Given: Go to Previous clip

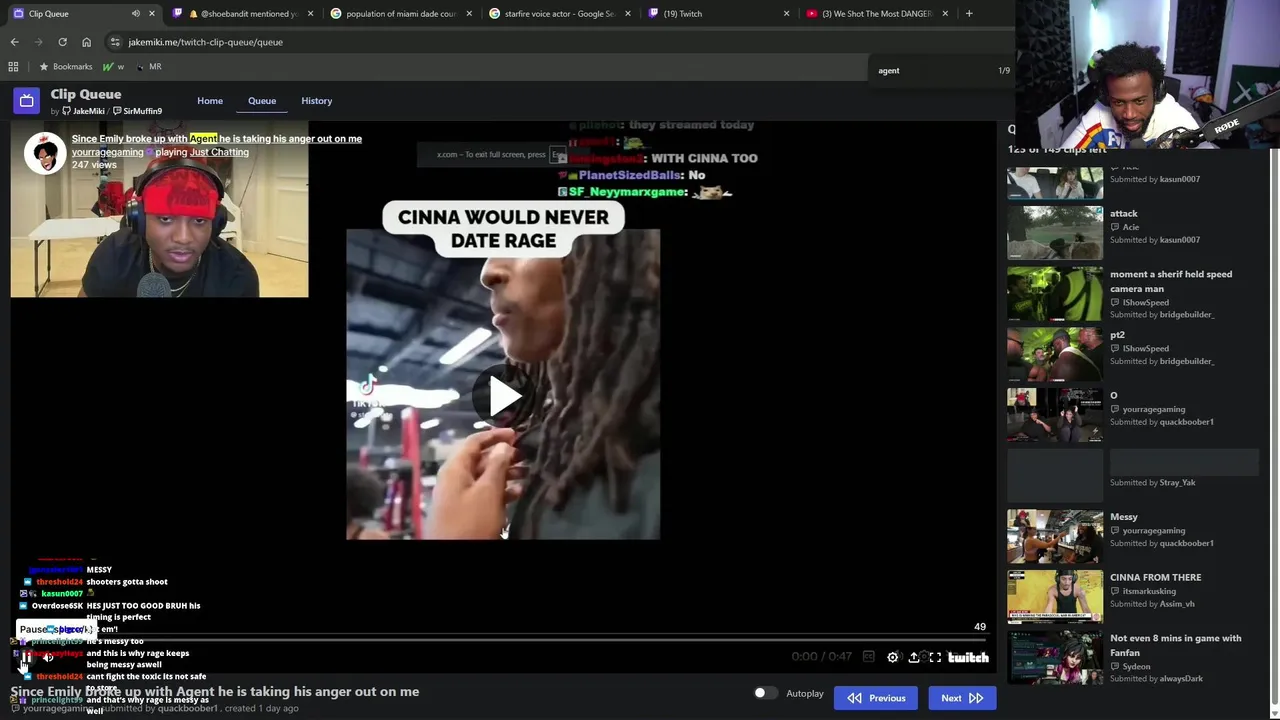Looking at the screenshot, I should pos(876,698).
